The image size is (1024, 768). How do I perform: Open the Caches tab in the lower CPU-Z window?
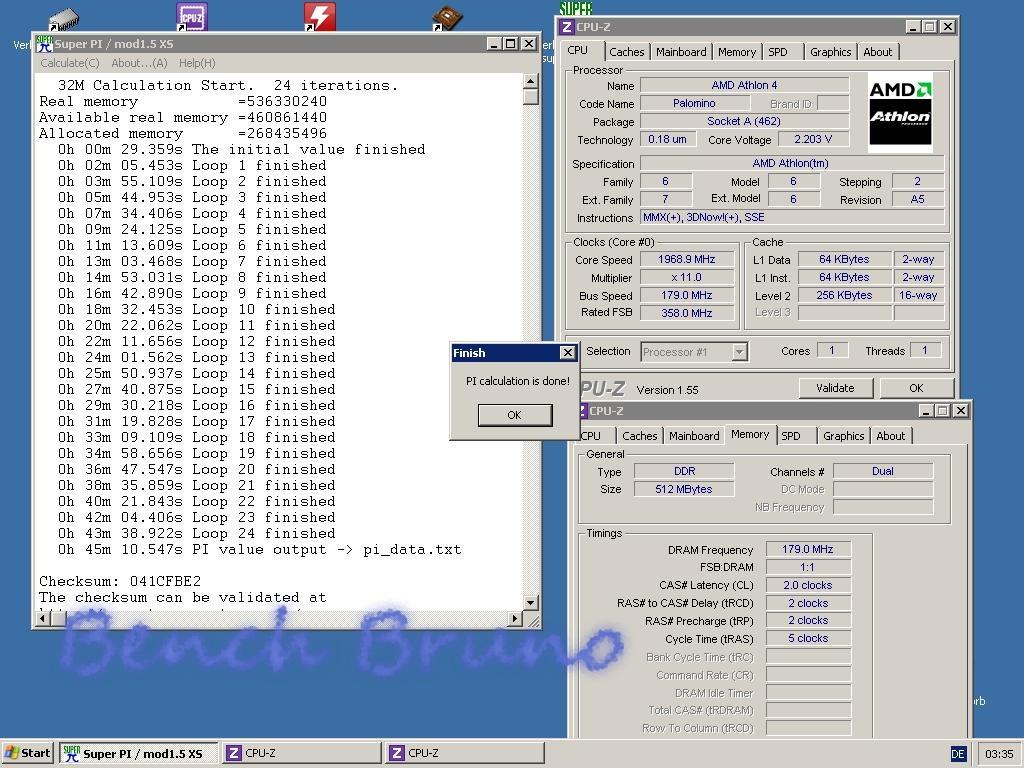639,436
